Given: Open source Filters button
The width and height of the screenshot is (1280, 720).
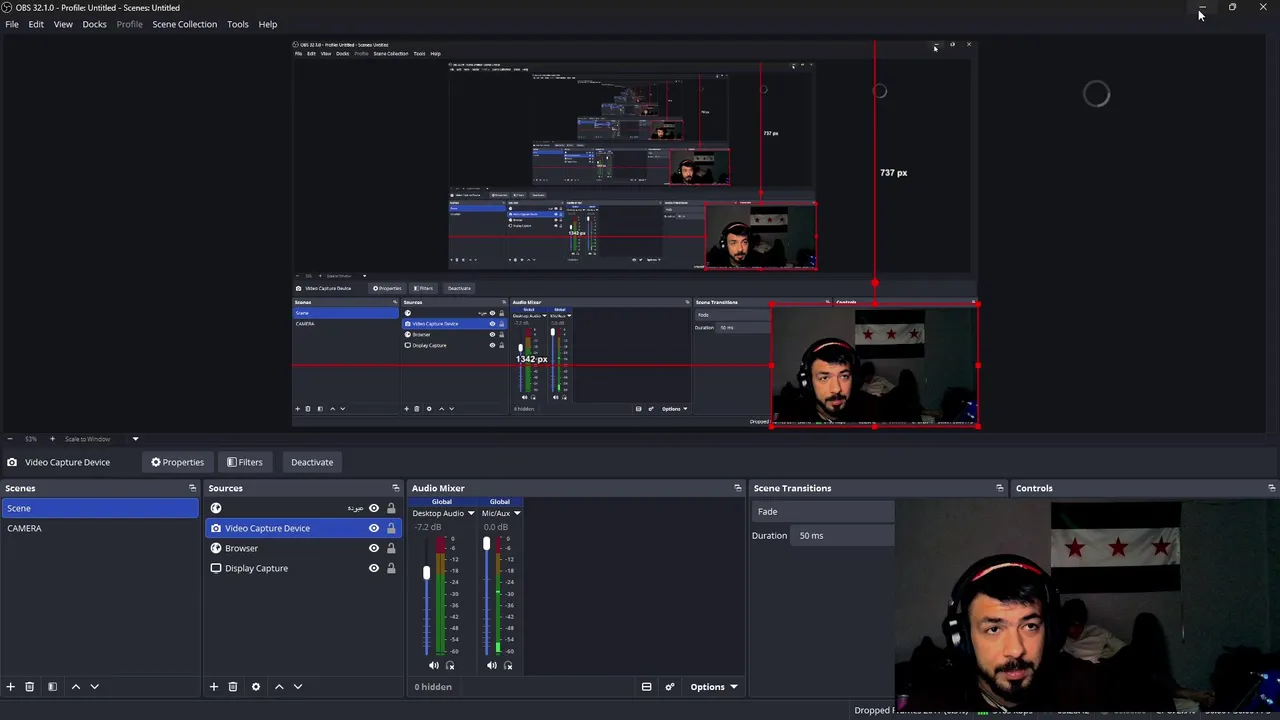Looking at the screenshot, I should [244, 462].
